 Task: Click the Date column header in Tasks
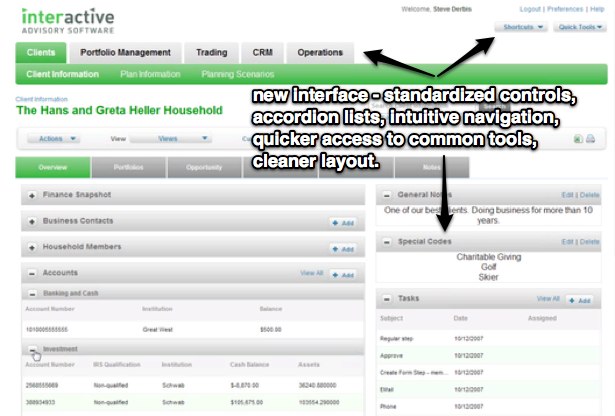coord(460,318)
